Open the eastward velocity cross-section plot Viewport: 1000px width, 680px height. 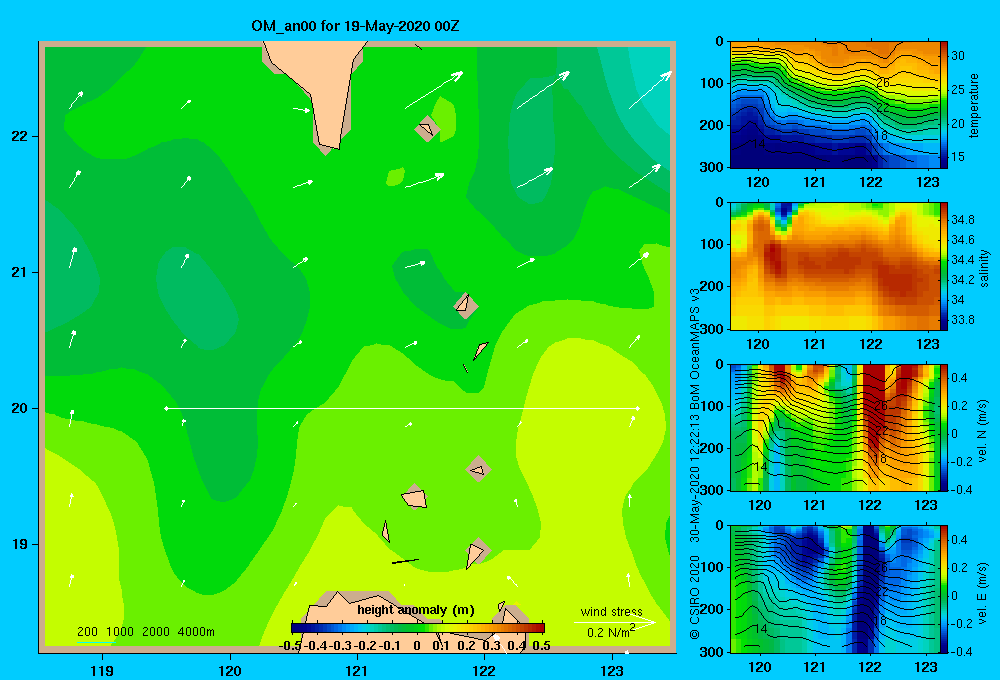pyautogui.click(x=835, y=589)
